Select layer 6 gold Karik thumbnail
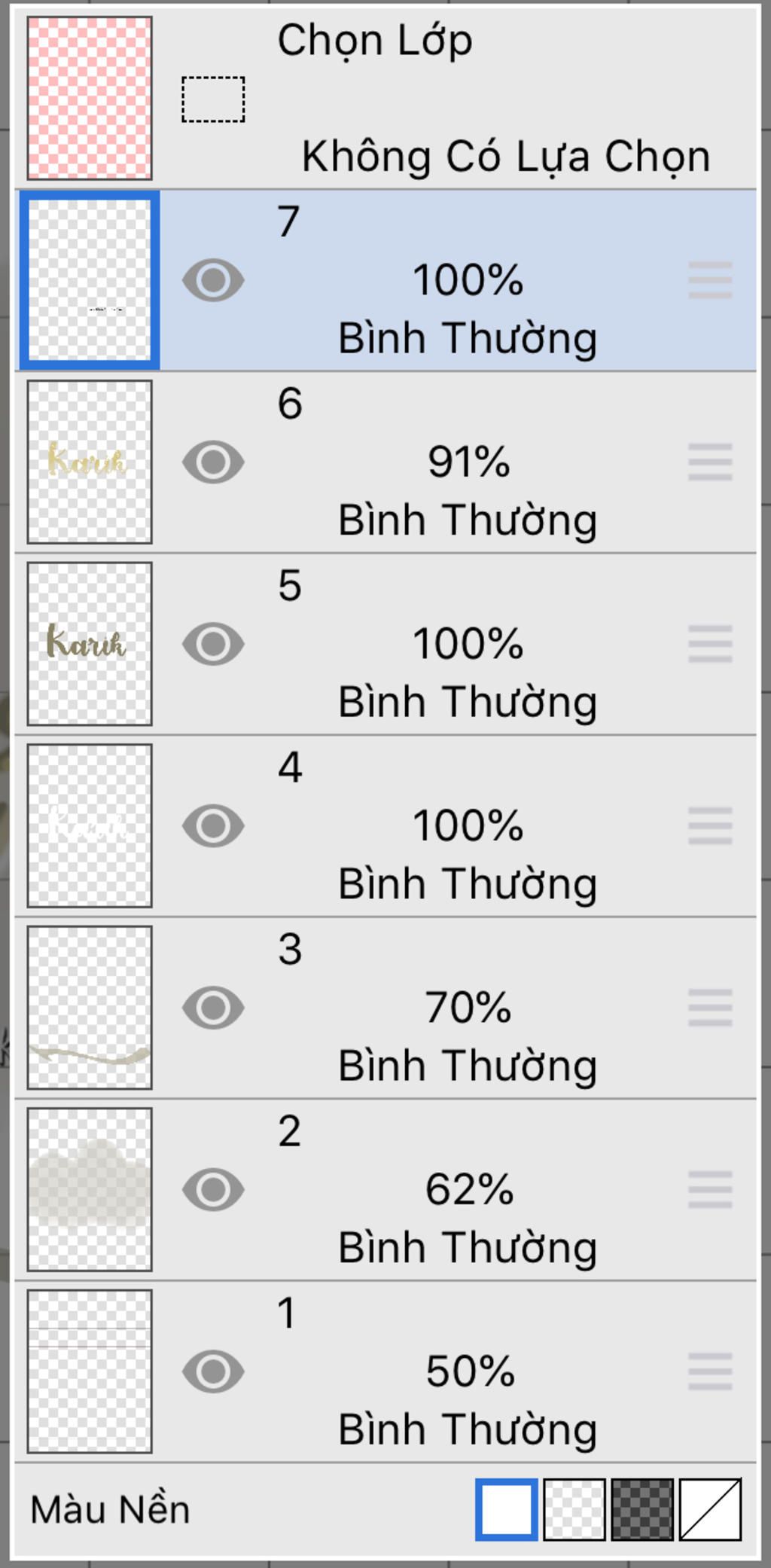The image size is (771, 1568). [90, 462]
